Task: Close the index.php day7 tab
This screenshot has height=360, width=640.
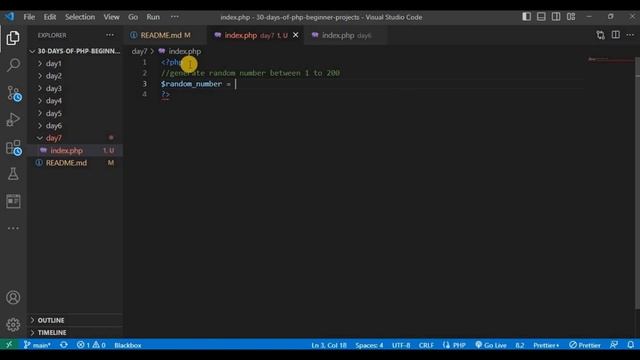Action: (x=296, y=36)
